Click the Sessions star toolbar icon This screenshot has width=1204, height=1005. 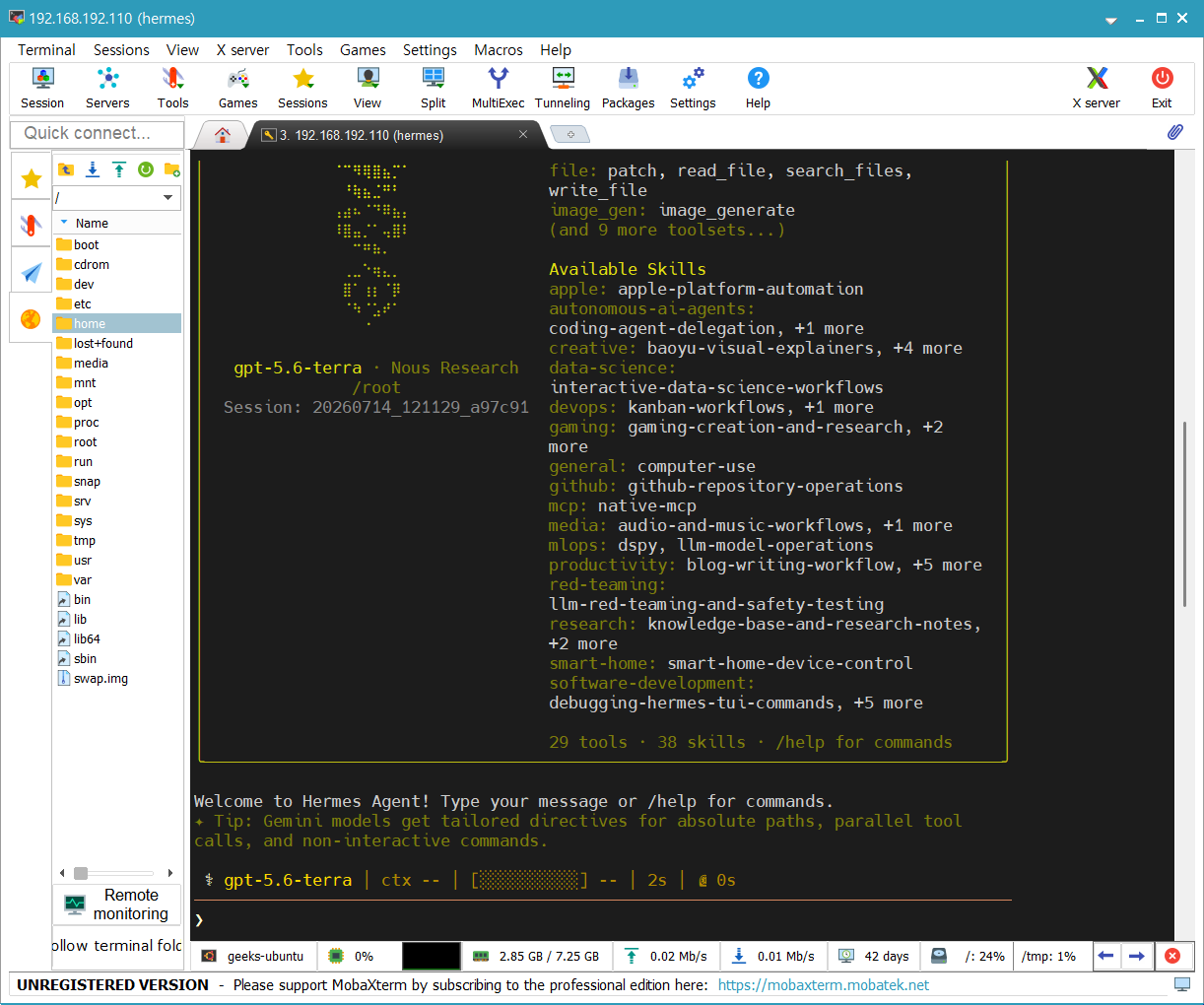pyautogui.click(x=302, y=88)
